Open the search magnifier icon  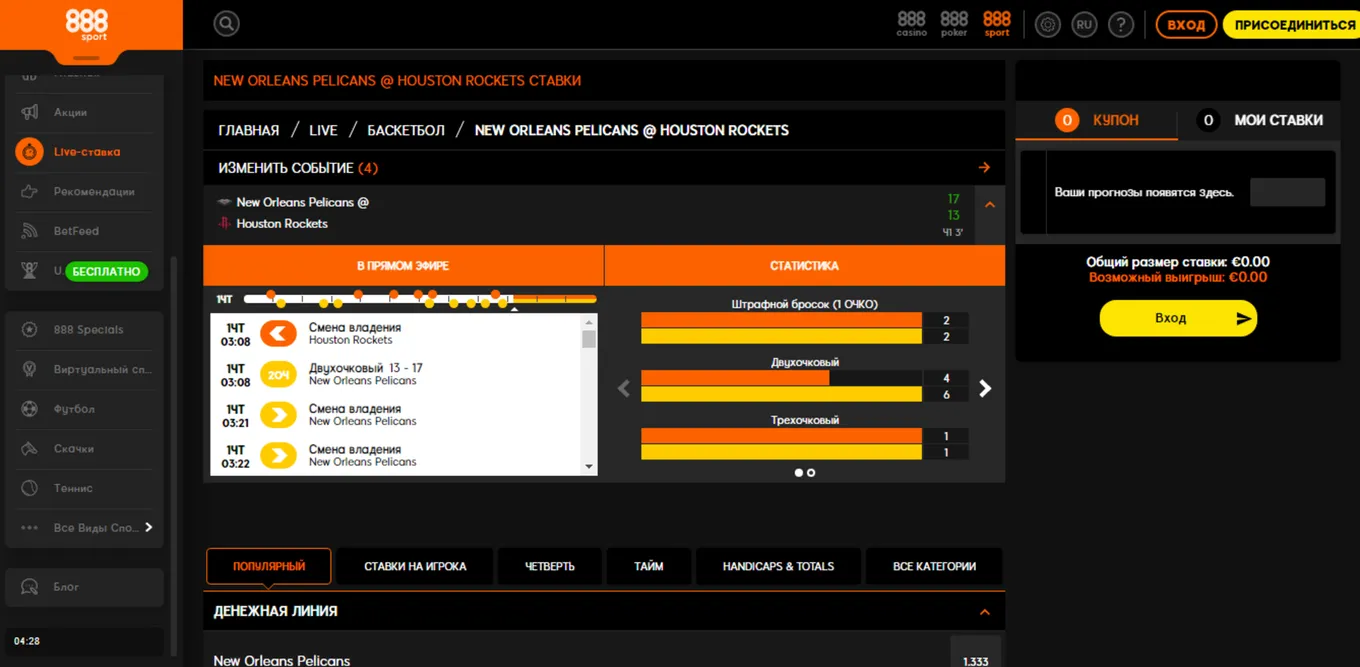pyautogui.click(x=227, y=24)
